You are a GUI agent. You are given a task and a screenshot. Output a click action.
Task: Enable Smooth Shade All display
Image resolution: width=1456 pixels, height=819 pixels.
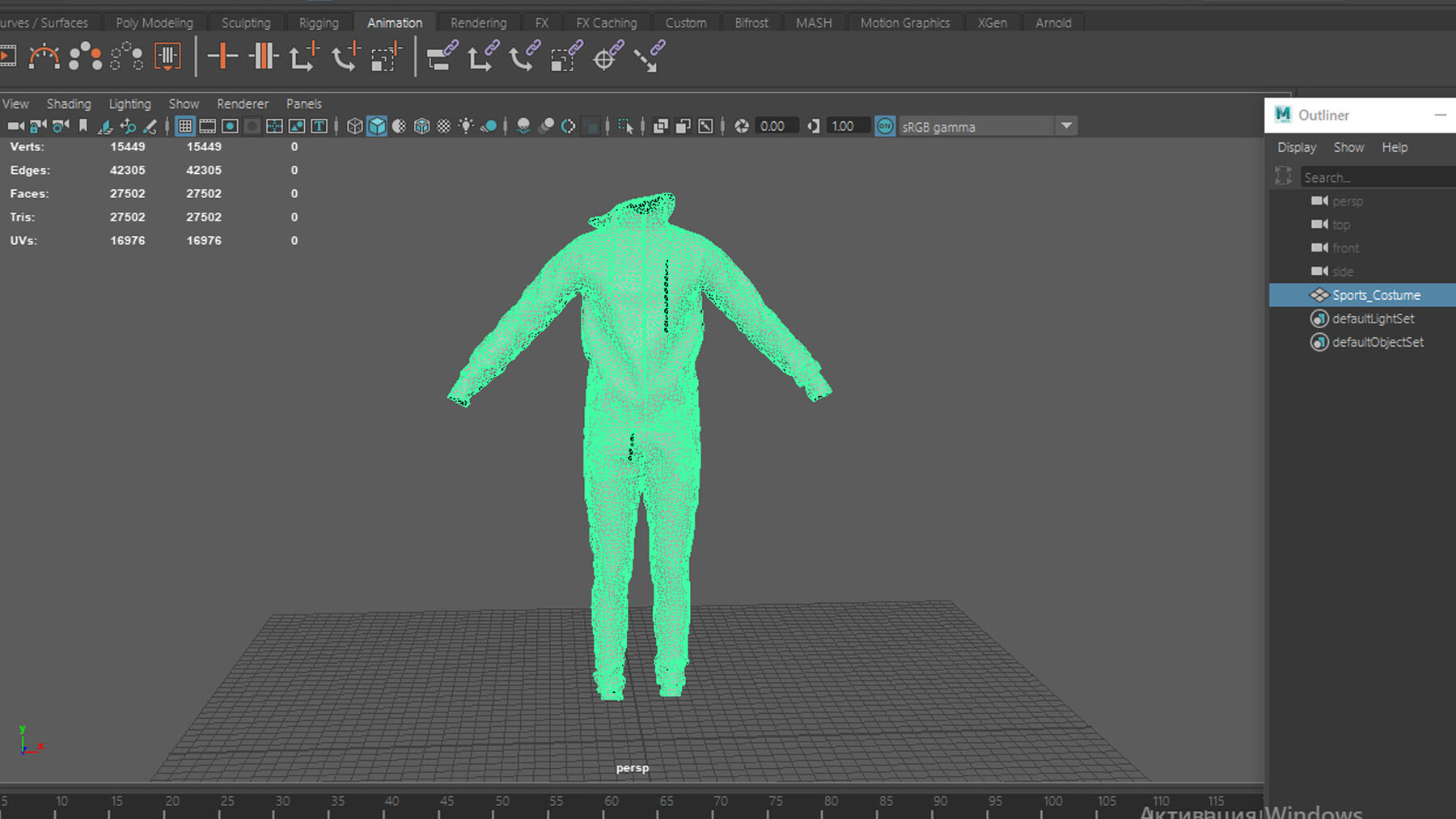(377, 126)
